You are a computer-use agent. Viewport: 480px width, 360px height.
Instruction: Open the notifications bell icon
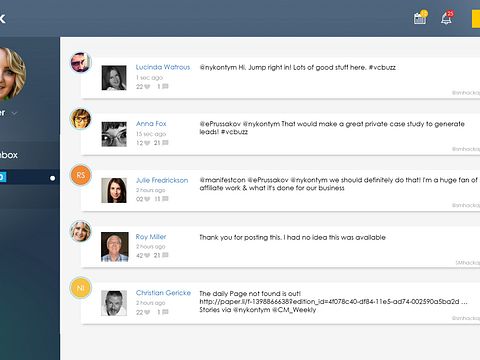pos(446,18)
